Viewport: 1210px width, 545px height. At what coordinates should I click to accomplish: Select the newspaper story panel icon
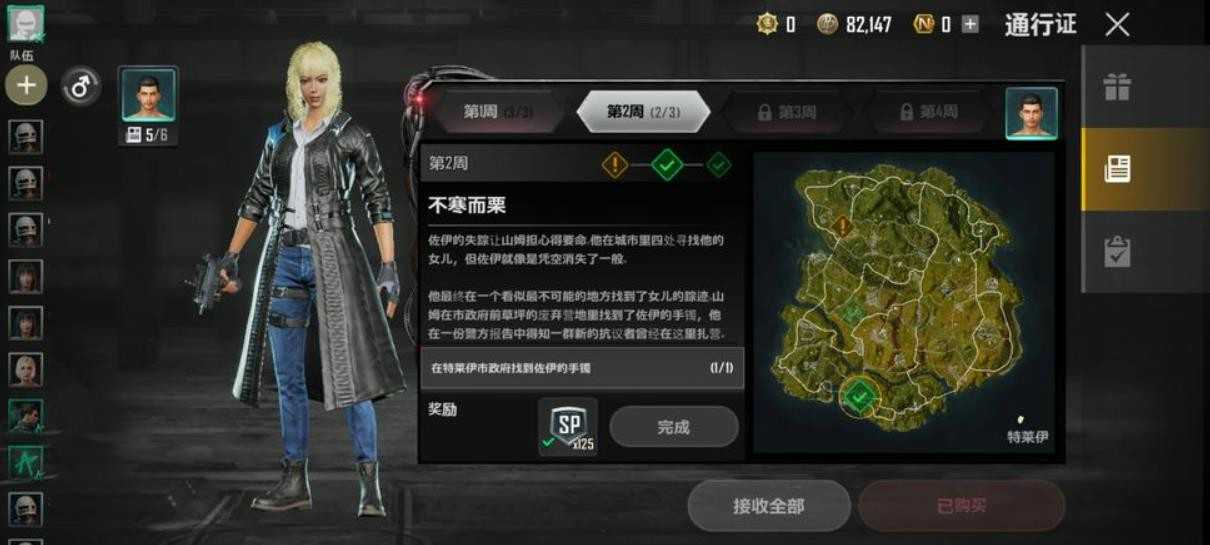pos(1116,169)
